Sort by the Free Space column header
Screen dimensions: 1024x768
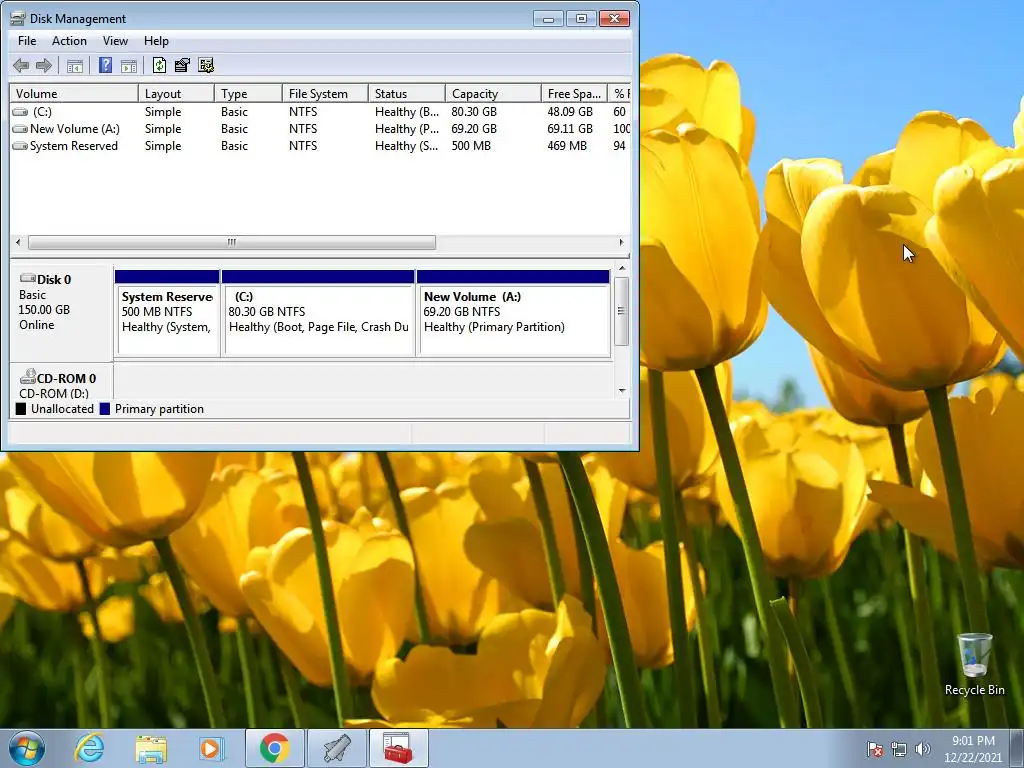574,93
